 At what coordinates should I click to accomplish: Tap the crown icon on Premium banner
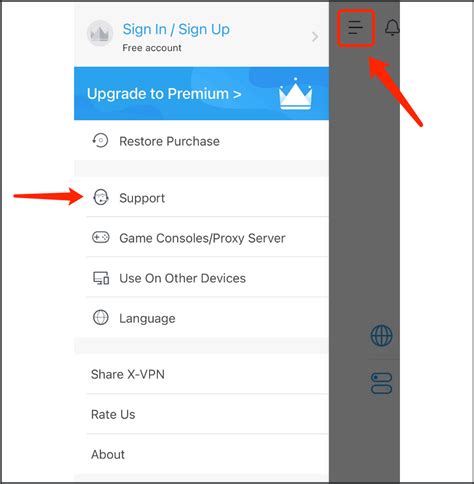(x=296, y=94)
